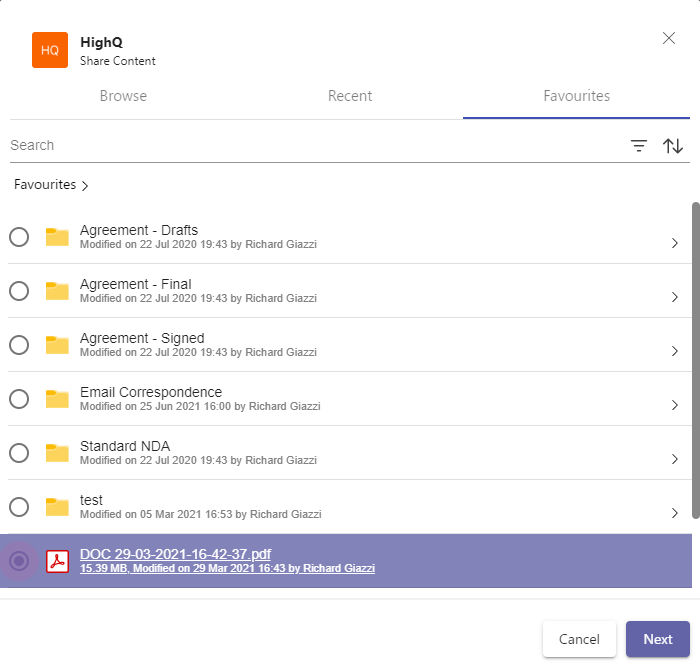Click the test folder icon
This screenshot has height=671, width=700.
pyautogui.click(x=57, y=507)
